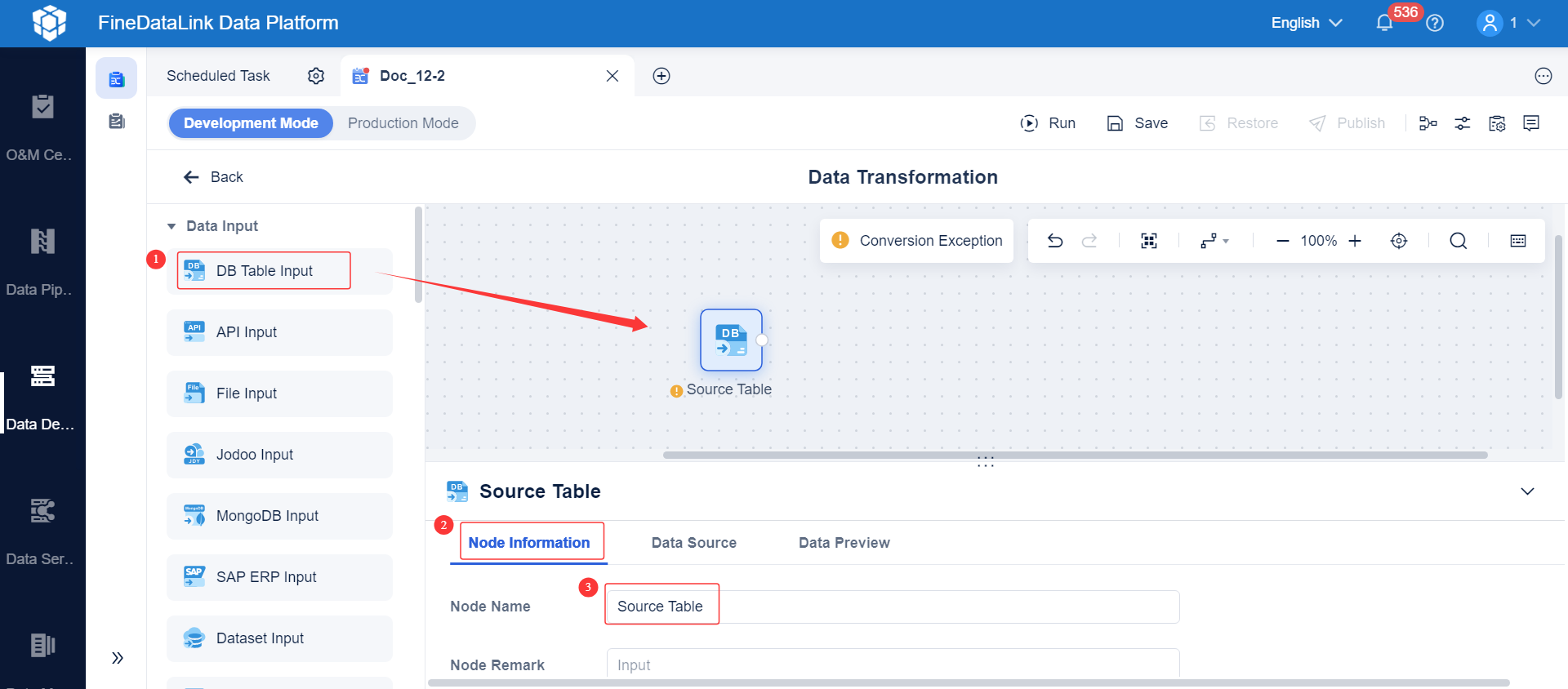
Task: Click the canvas horizontal scrollbar
Action: tap(1075, 455)
